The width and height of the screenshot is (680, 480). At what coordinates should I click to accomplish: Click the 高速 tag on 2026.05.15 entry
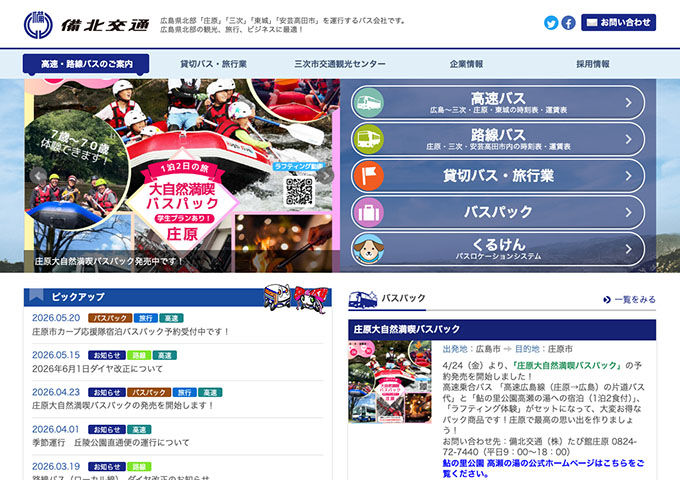coord(165,356)
